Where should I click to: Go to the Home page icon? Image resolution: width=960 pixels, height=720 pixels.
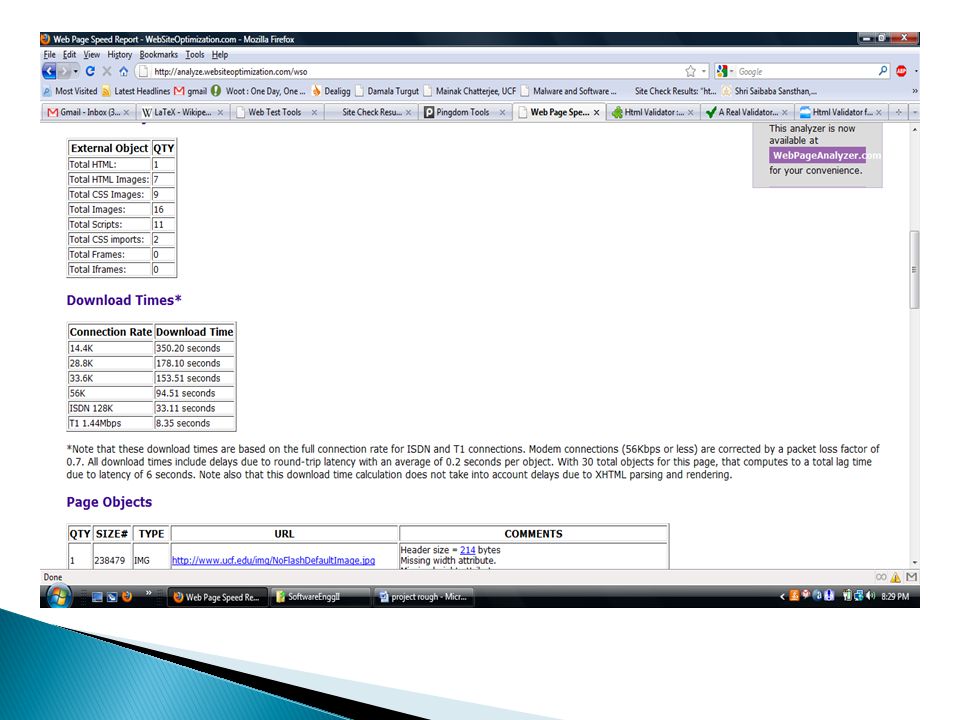click(124, 71)
